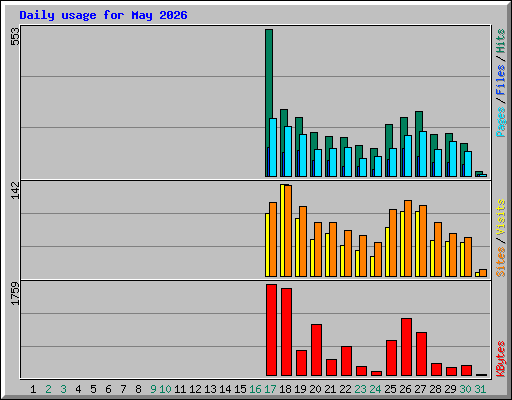Click day 25 on the axis

(390, 389)
